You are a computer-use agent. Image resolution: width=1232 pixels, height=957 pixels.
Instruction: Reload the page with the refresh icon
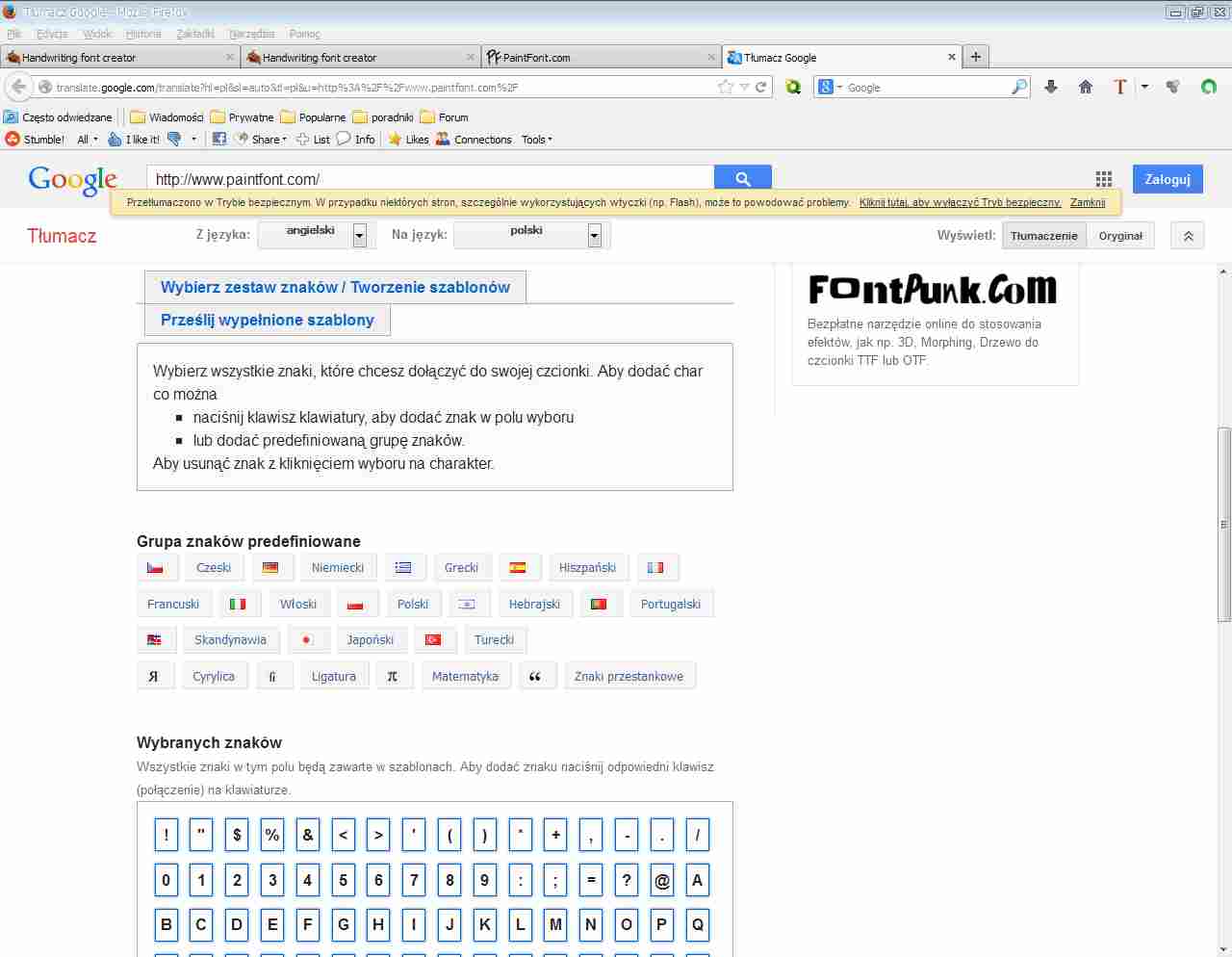pos(760,87)
